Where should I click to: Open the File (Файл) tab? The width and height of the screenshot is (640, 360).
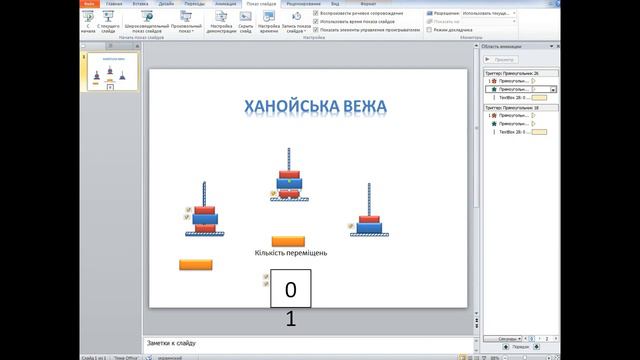pos(89,4)
